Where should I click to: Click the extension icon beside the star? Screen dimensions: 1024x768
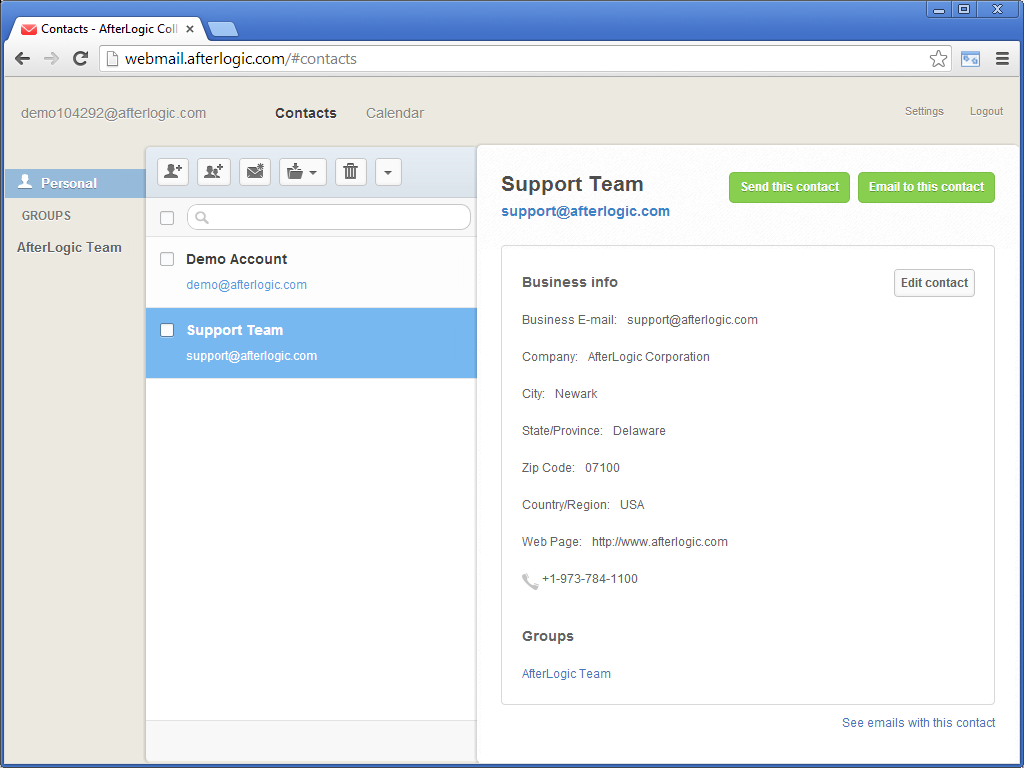(970, 59)
